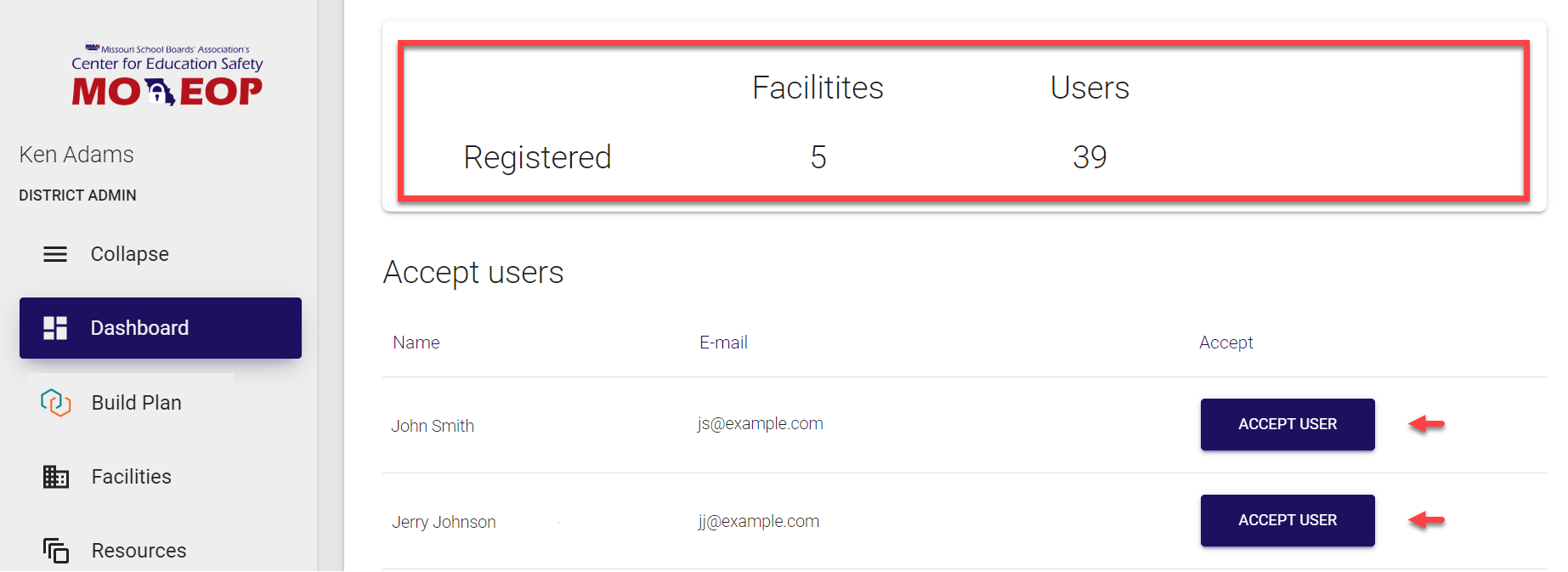Go to the Facilities page
This screenshot has height=572, width=1568.
coord(131,477)
